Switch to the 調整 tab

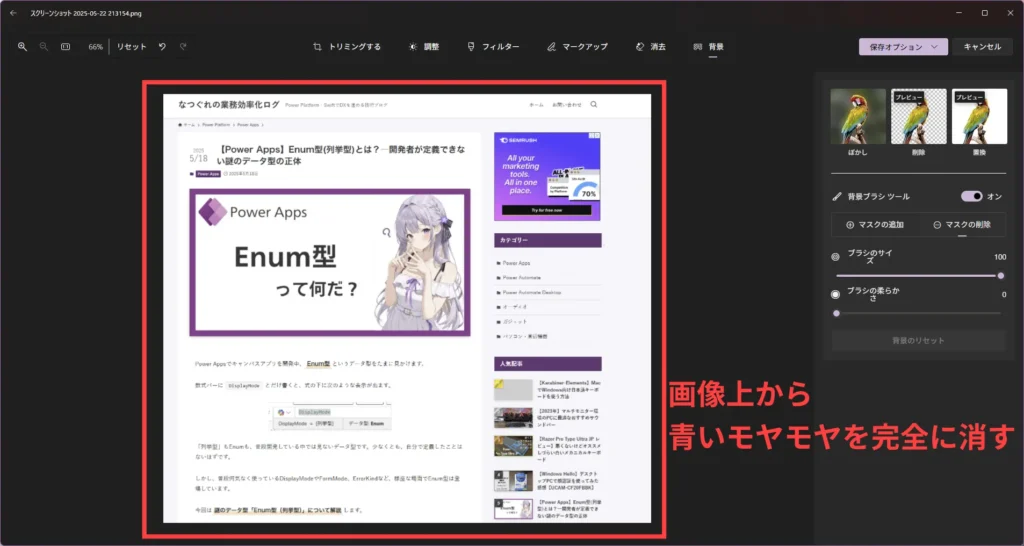click(424, 47)
